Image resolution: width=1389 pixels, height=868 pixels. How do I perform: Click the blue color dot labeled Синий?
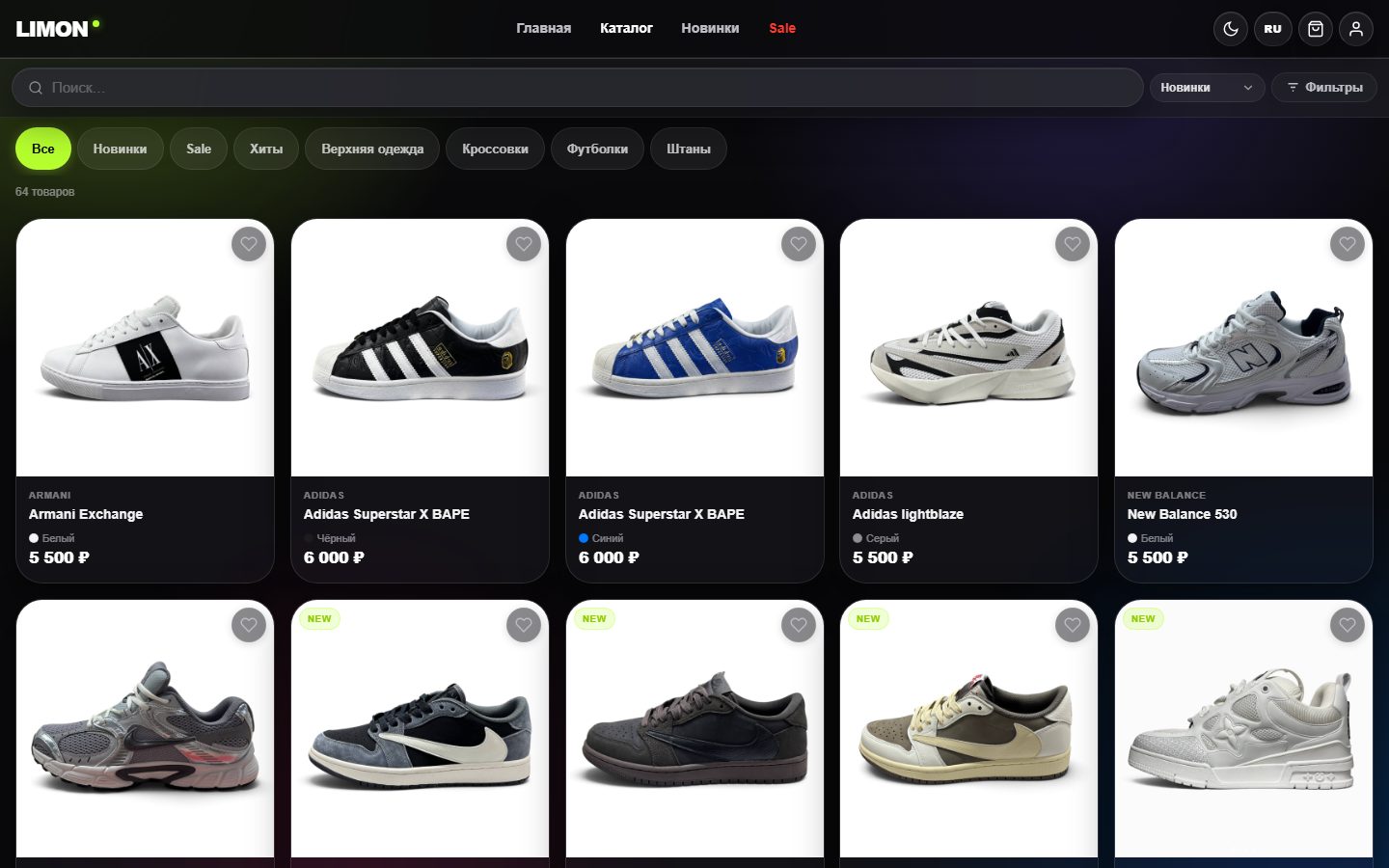(x=584, y=538)
